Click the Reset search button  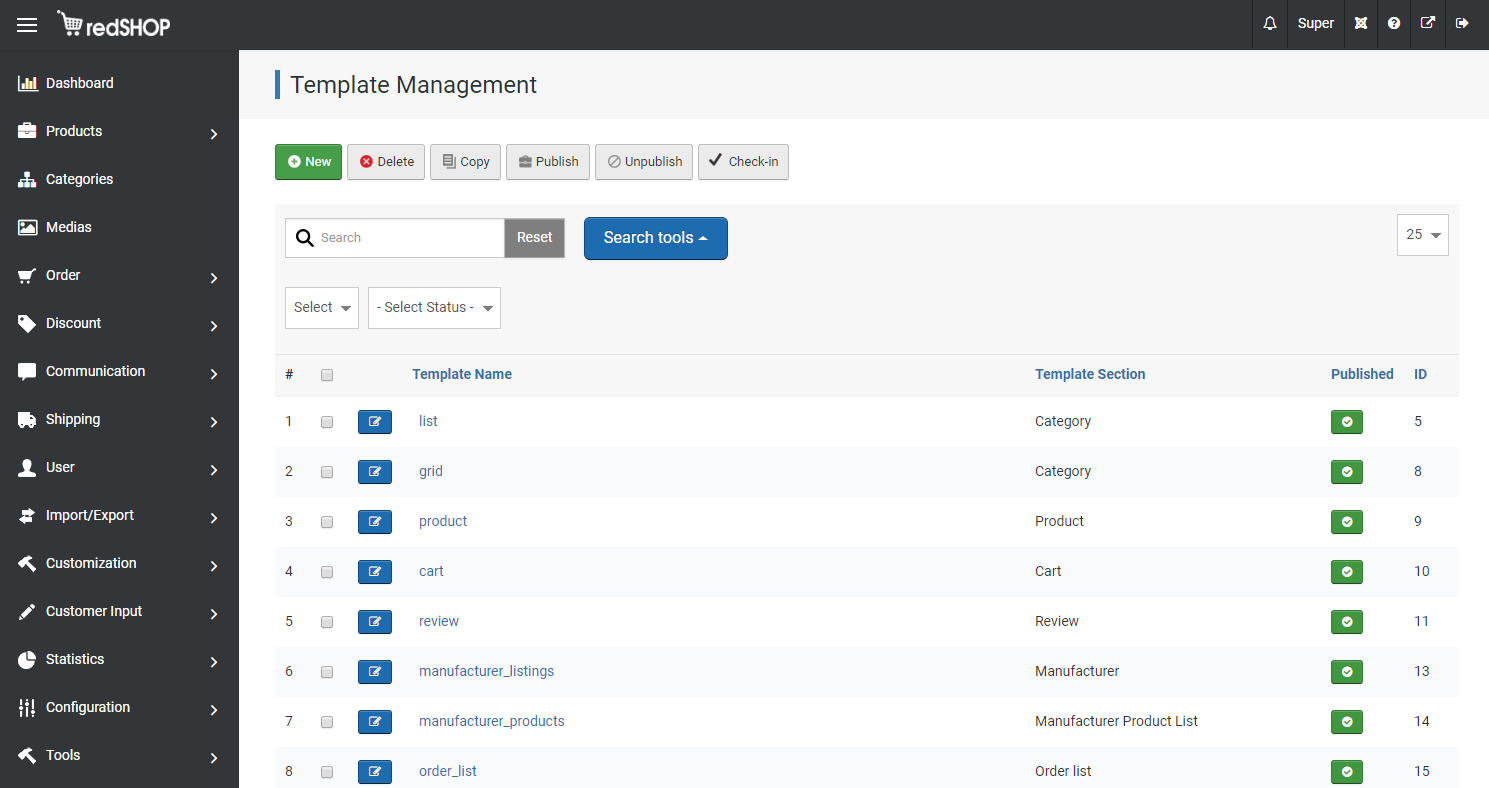tap(534, 238)
